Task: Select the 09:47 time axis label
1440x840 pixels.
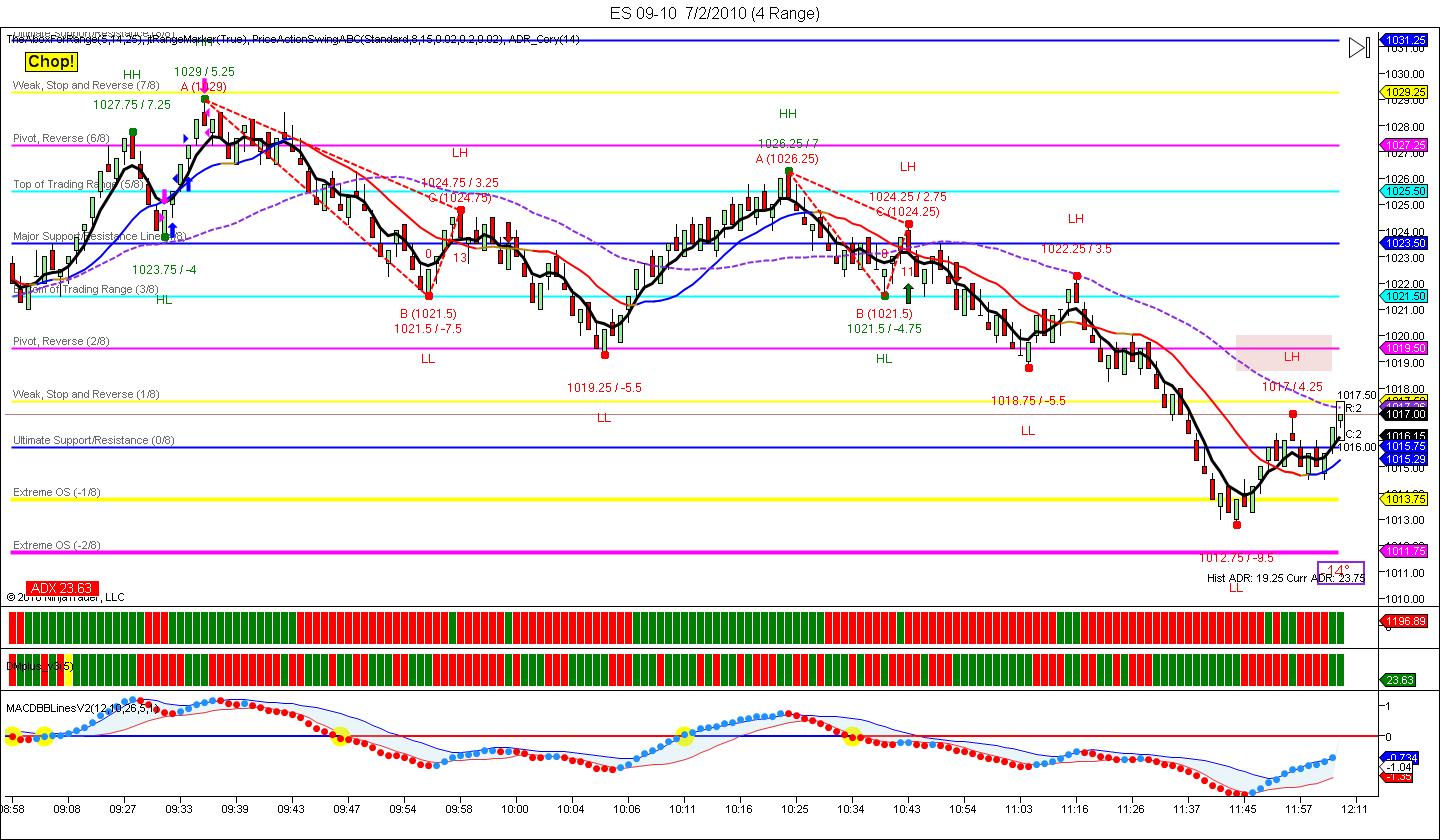Action: click(x=347, y=807)
